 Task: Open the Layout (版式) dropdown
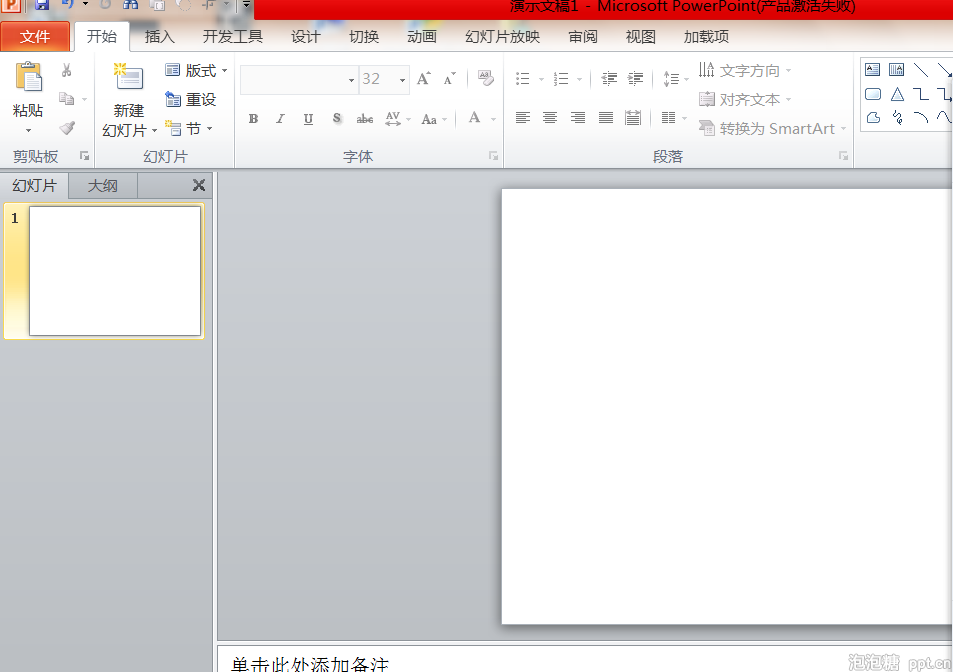pyautogui.click(x=197, y=70)
